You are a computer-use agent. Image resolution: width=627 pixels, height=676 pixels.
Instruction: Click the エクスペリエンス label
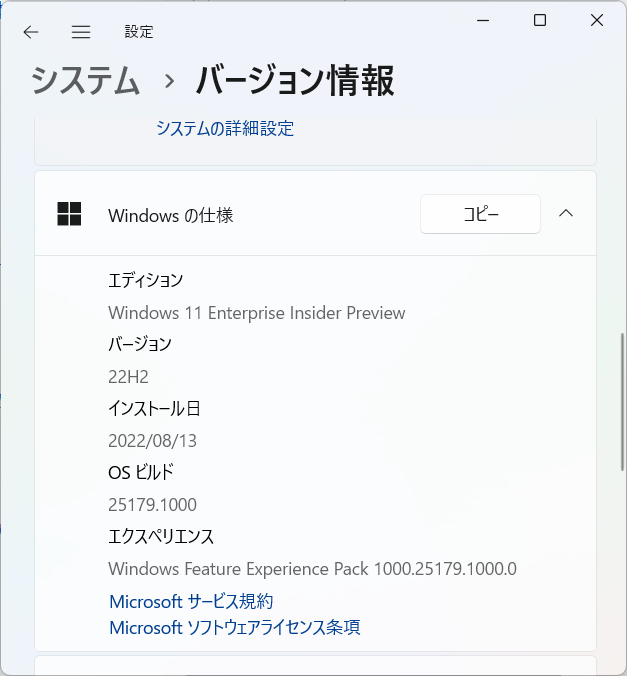tap(161, 536)
